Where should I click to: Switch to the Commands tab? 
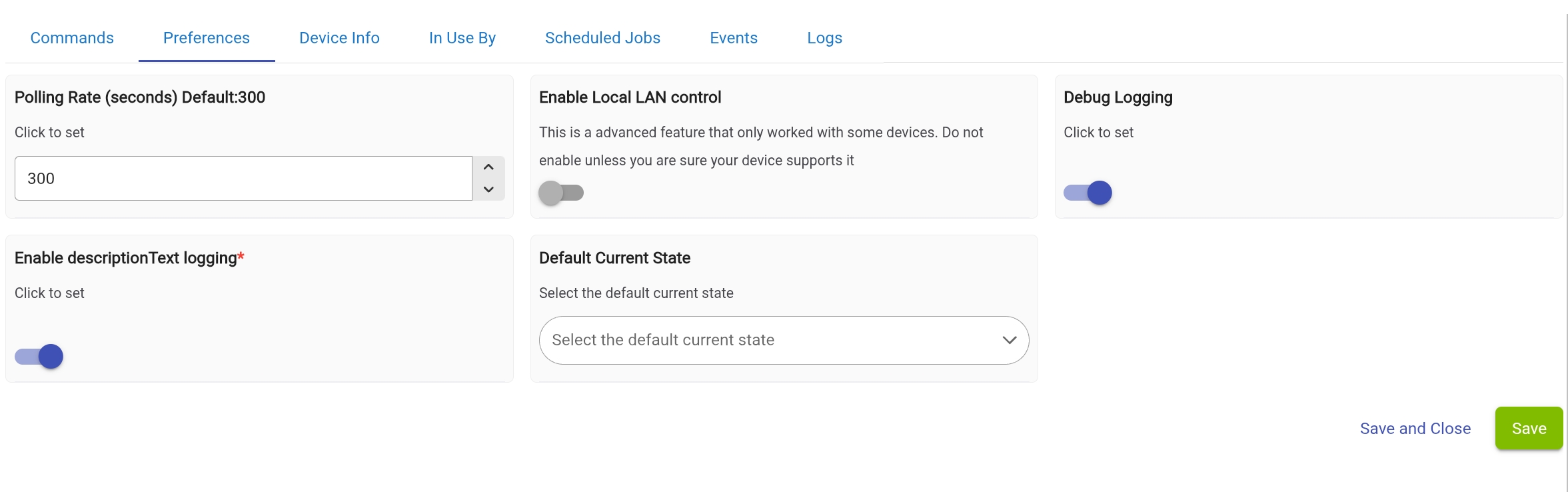coord(72,38)
